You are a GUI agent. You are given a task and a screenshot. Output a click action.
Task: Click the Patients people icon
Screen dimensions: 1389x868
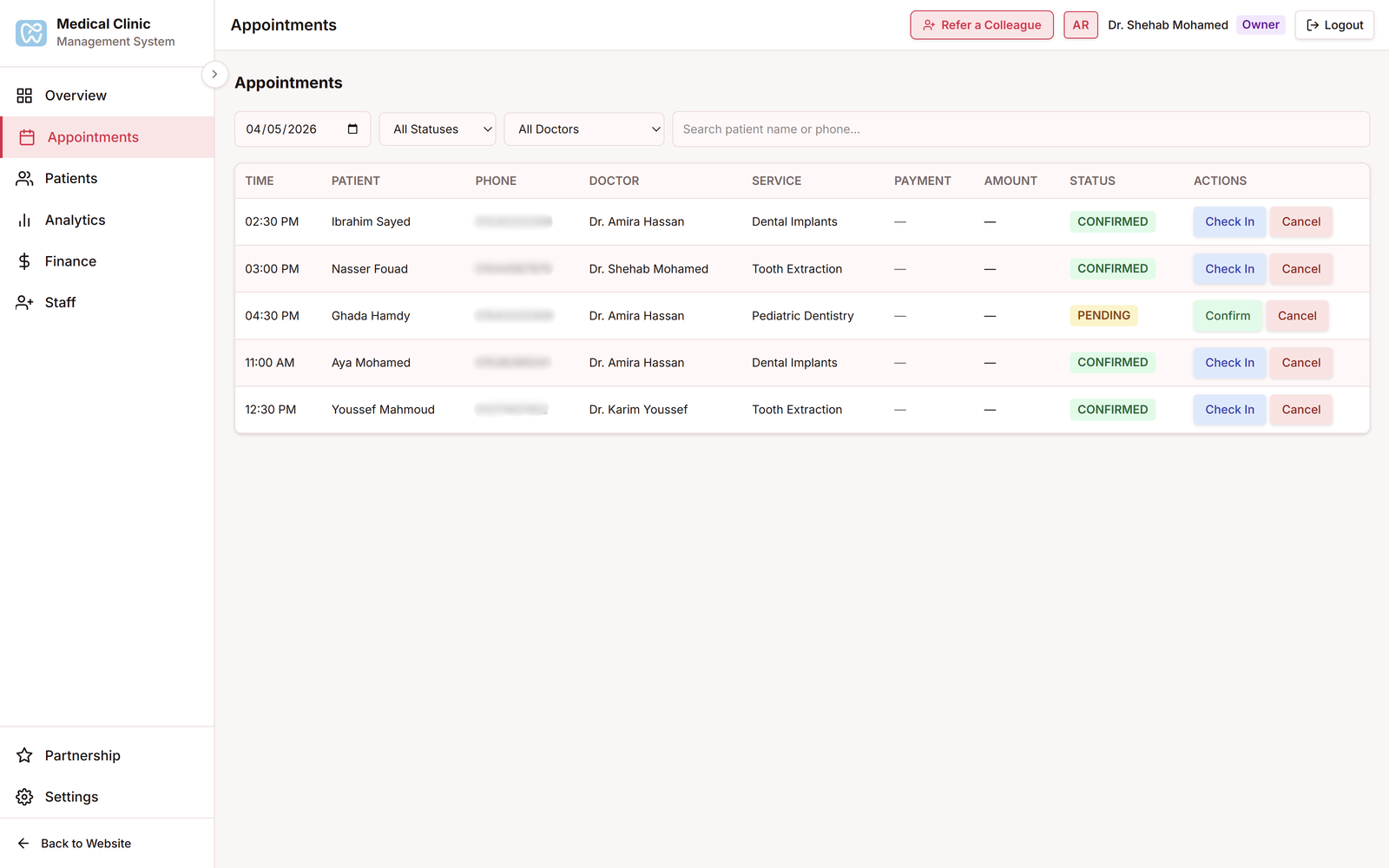click(x=24, y=179)
